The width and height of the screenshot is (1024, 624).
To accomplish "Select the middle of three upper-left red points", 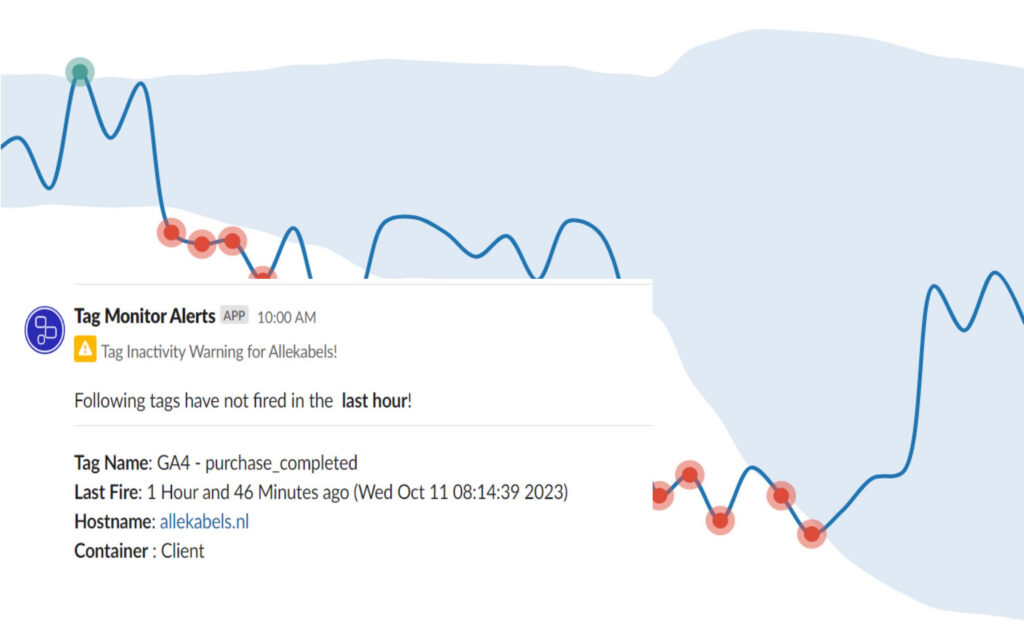I will (202, 243).
